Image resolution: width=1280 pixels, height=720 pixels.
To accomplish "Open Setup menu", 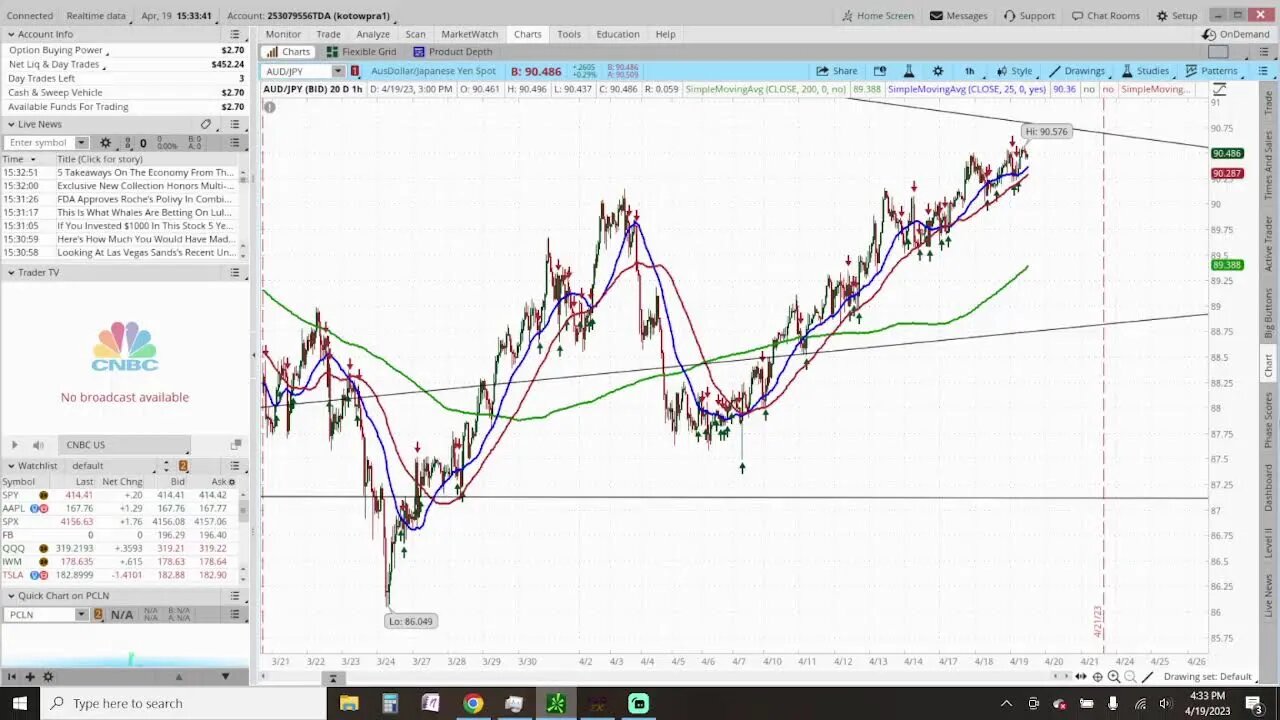I will tap(1177, 16).
